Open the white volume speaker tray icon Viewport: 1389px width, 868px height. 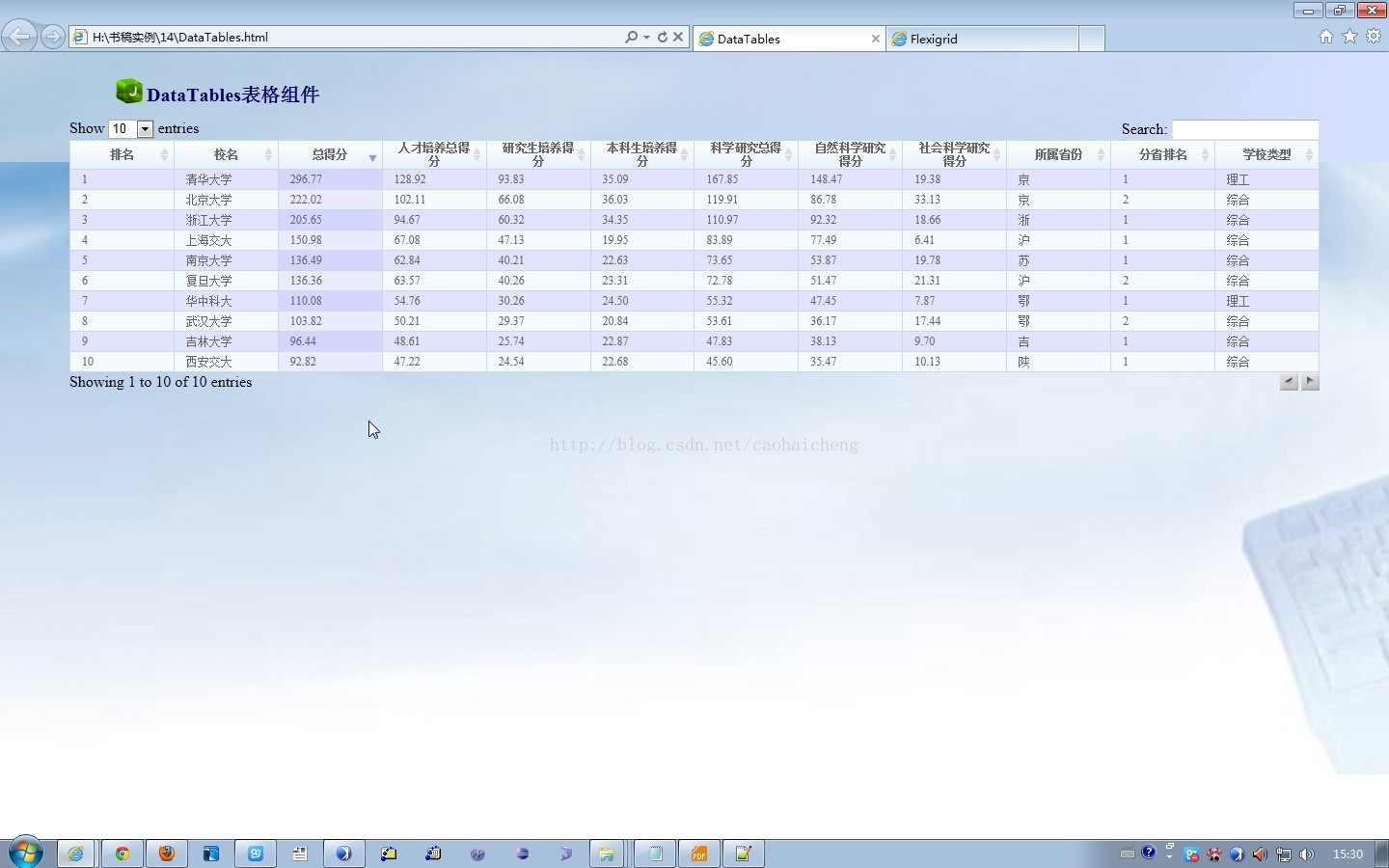click(x=1307, y=854)
